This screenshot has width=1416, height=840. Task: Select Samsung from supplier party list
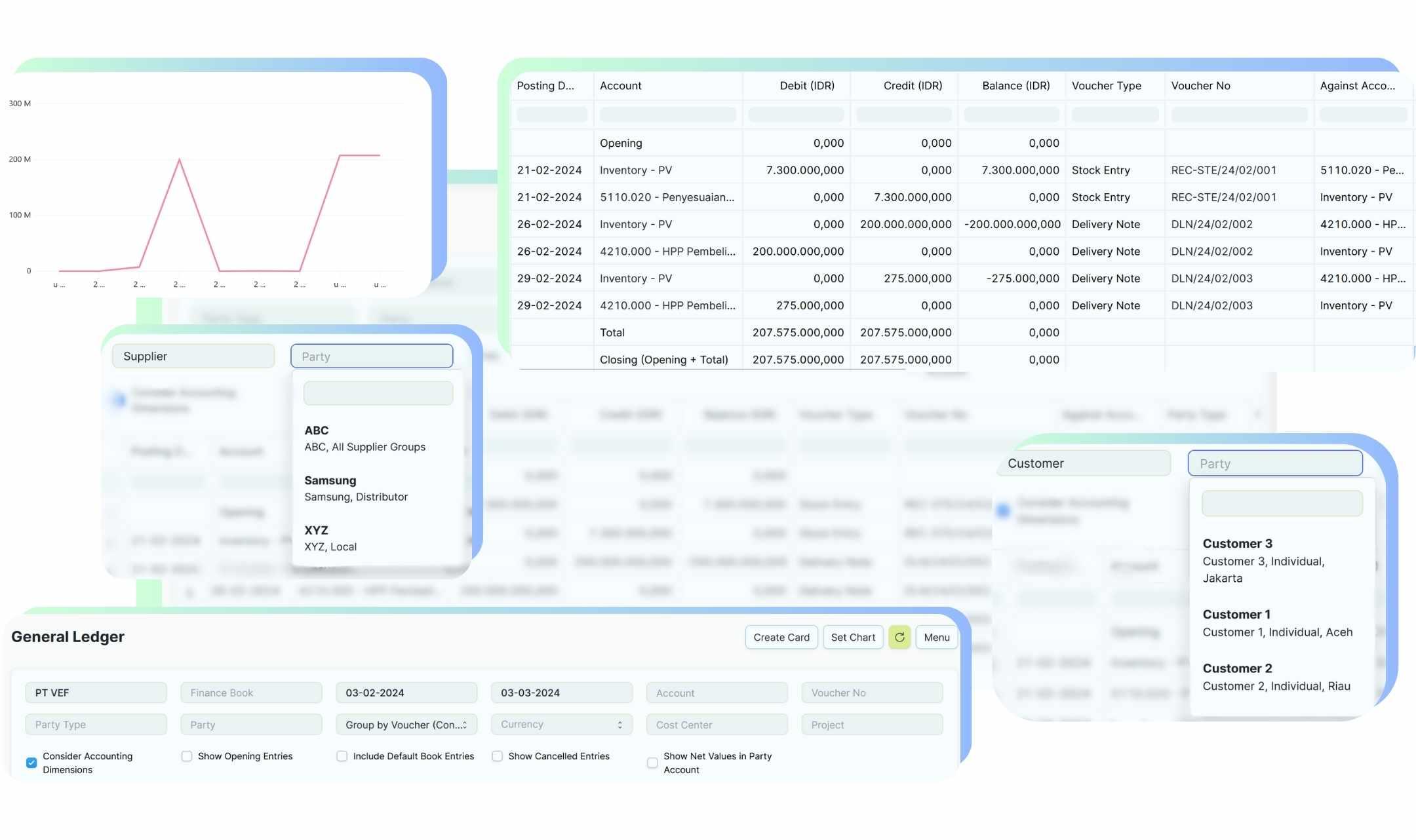tap(355, 488)
